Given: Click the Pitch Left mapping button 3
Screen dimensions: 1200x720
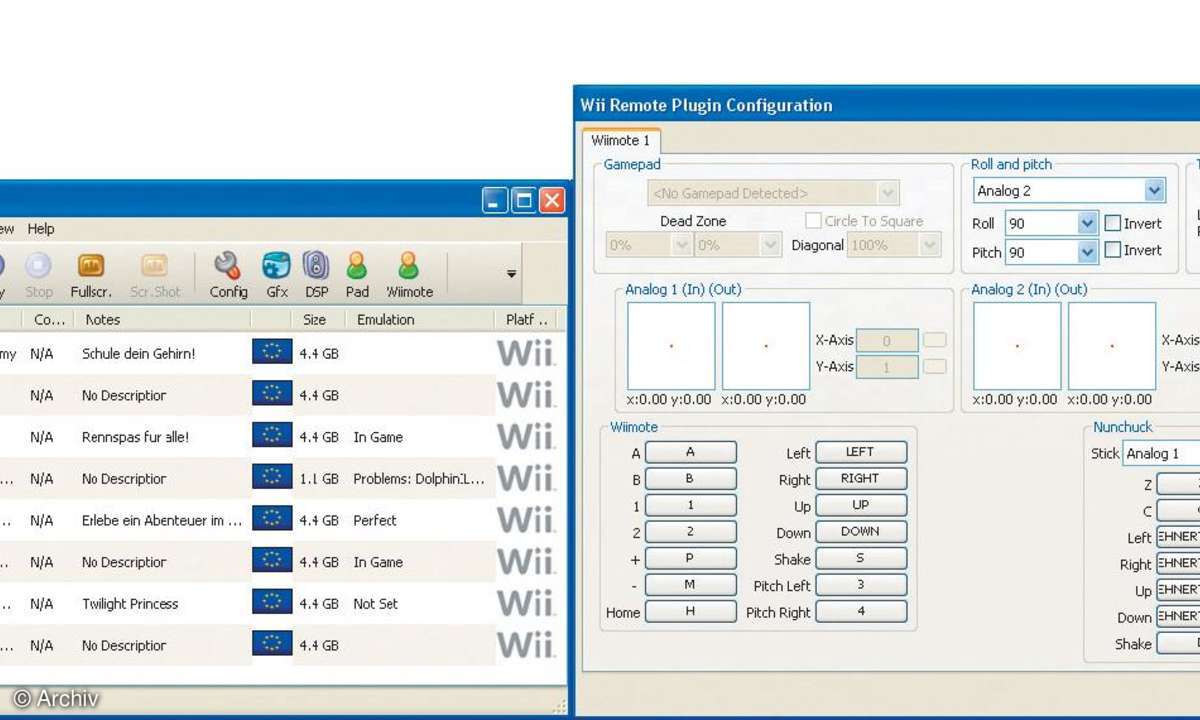Looking at the screenshot, I should pos(861,585).
